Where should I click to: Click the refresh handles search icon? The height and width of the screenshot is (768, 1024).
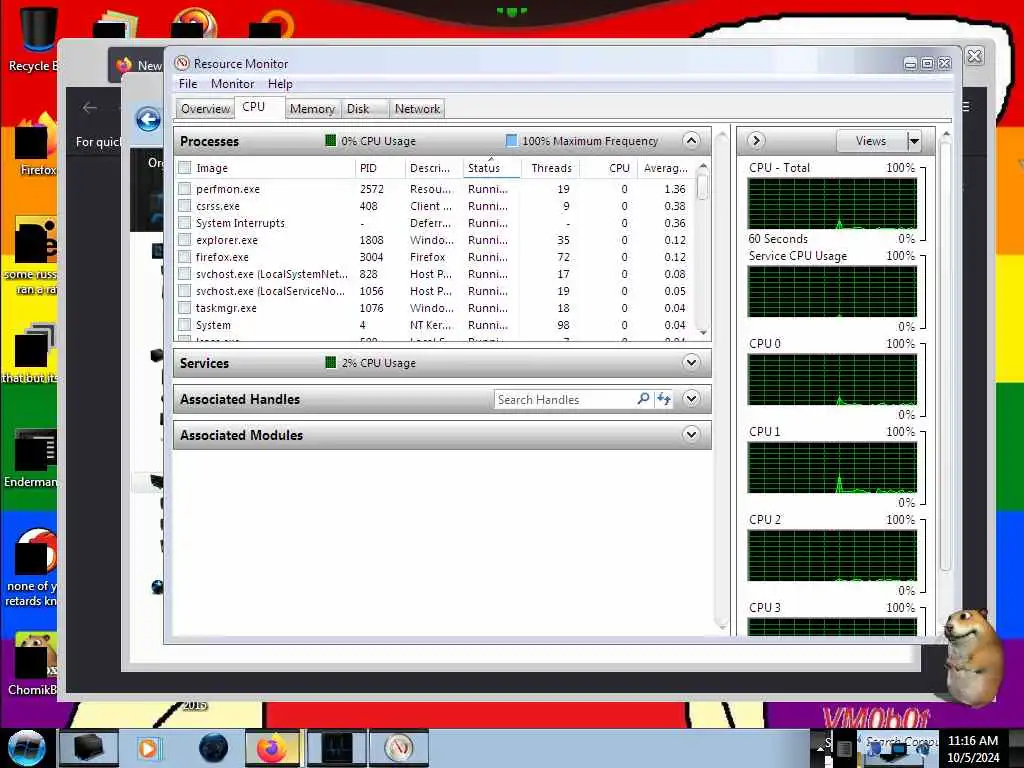[664, 398]
